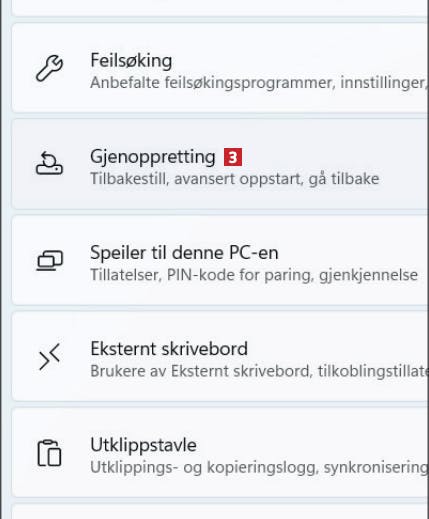Image resolution: width=429 pixels, height=519 pixels.
Task: Click 'Tillatelser, PIN-kode for paring' description
Action: [202, 275]
